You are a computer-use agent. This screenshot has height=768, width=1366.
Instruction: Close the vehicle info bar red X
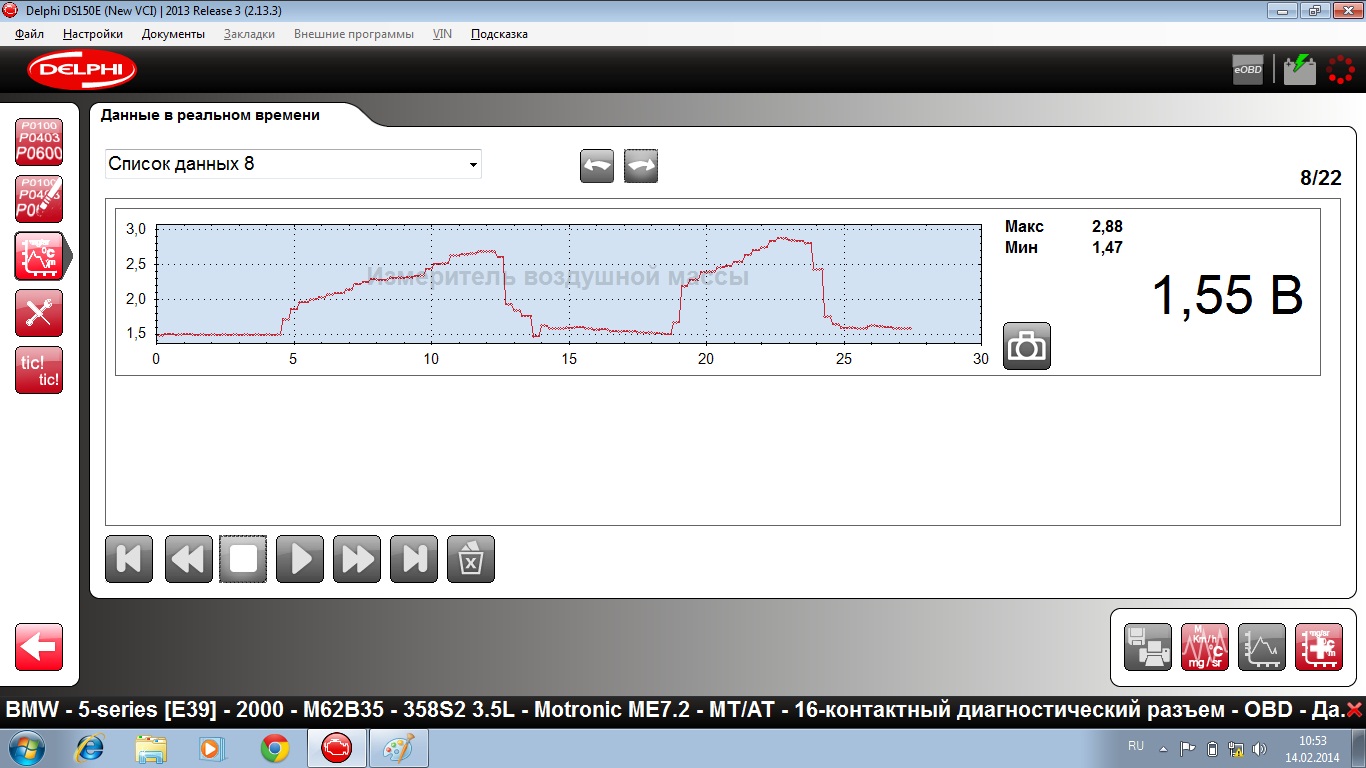1355,710
